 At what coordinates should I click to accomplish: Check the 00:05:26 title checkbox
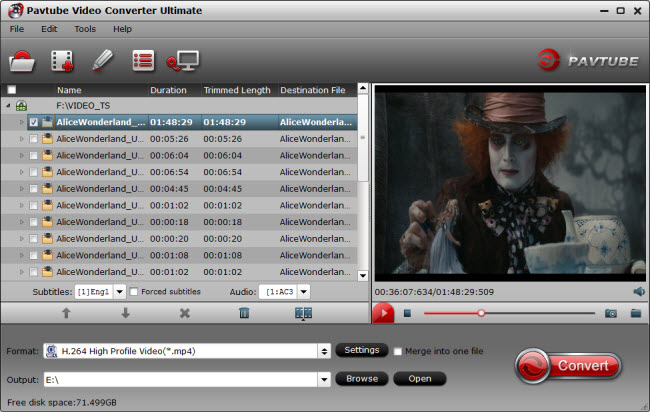pos(34,139)
